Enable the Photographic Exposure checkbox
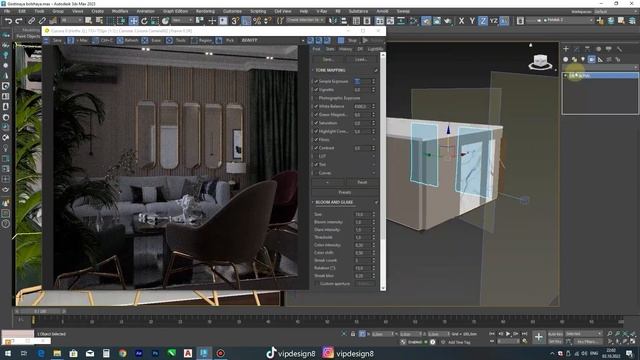Viewport: 640px width, 360px height. click(316, 98)
